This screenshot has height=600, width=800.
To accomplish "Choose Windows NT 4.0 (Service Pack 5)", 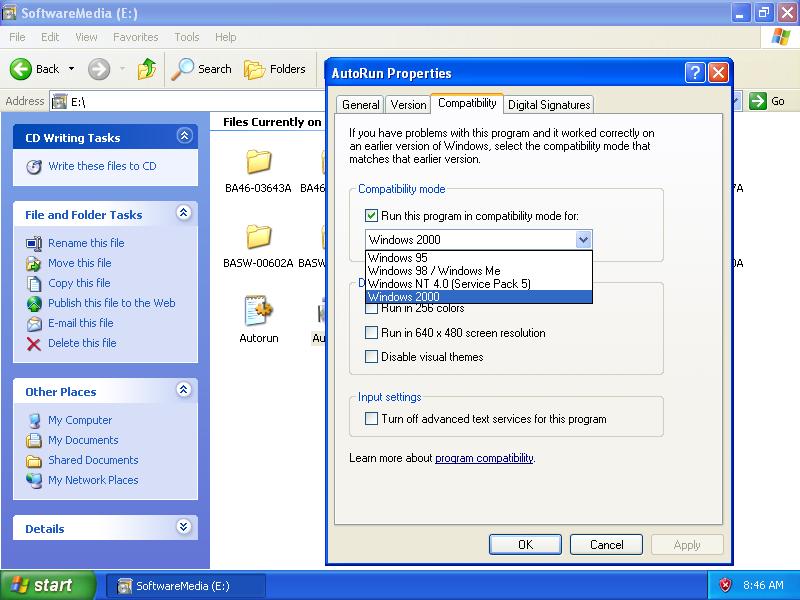I will tap(479, 284).
